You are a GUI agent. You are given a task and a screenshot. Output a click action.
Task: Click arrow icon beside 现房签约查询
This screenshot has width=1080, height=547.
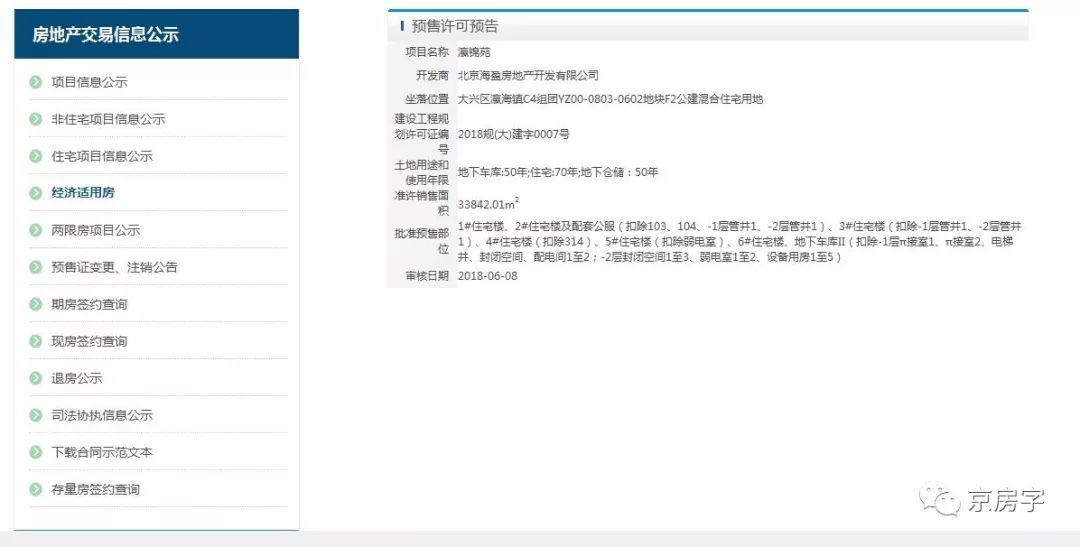[36, 341]
